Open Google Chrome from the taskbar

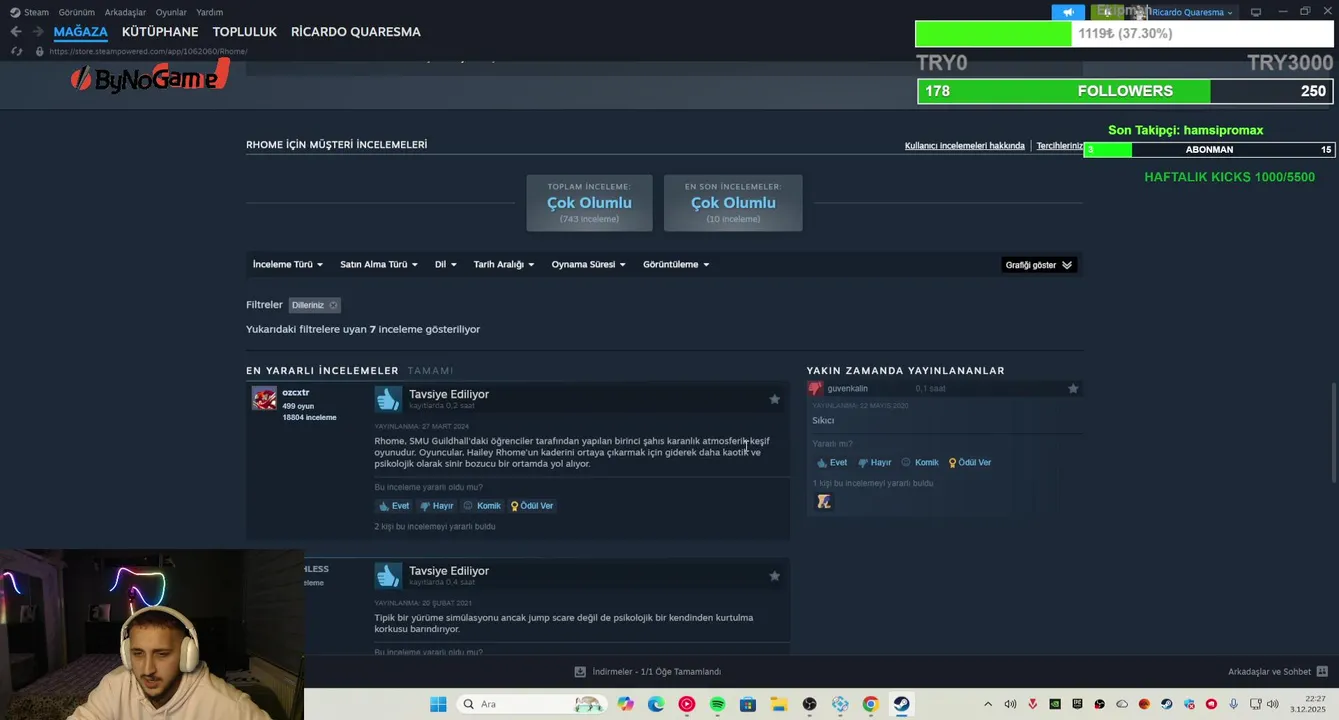[870, 704]
